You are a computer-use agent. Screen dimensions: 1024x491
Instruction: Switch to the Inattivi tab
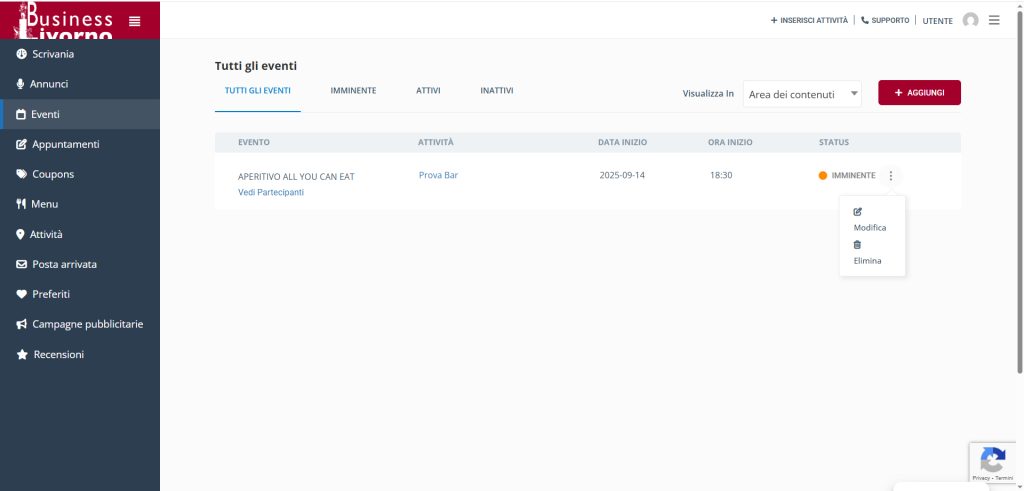pyautogui.click(x=496, y=91)
